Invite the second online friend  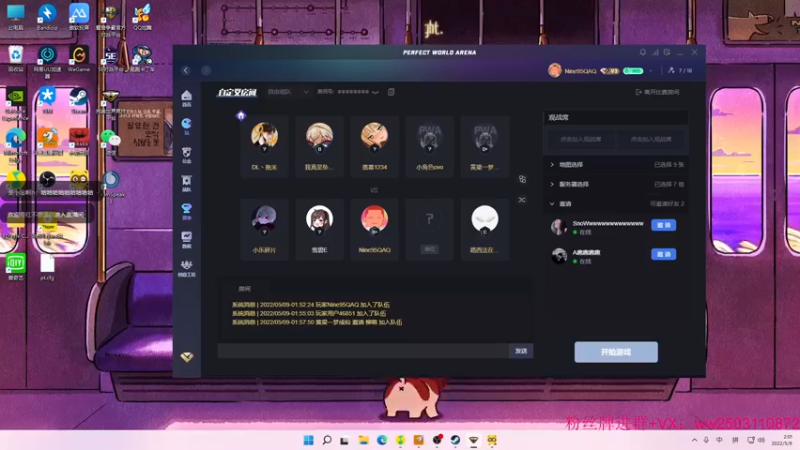(663, 254)
